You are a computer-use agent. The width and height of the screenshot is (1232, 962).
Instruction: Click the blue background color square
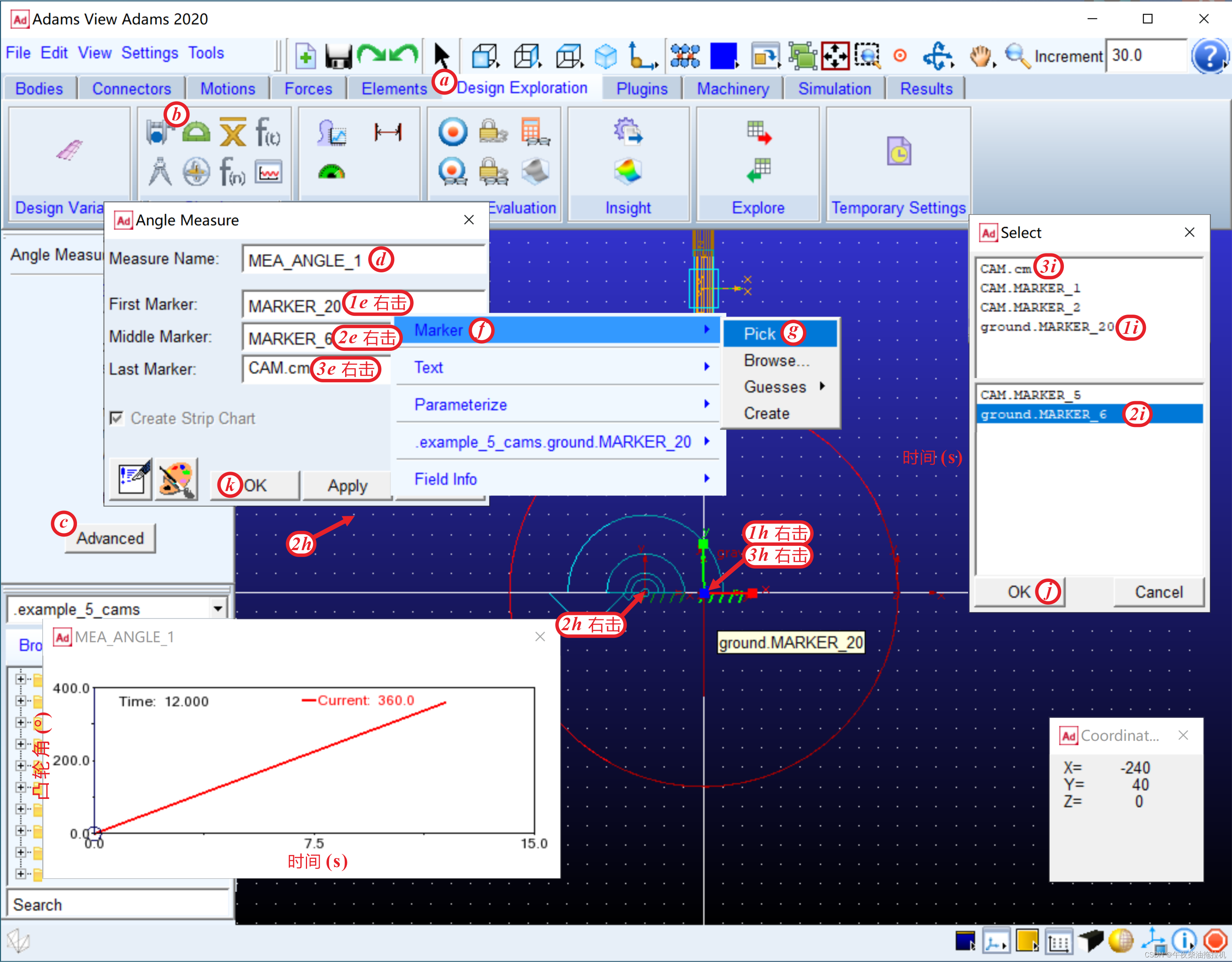(x=723, y=56)
